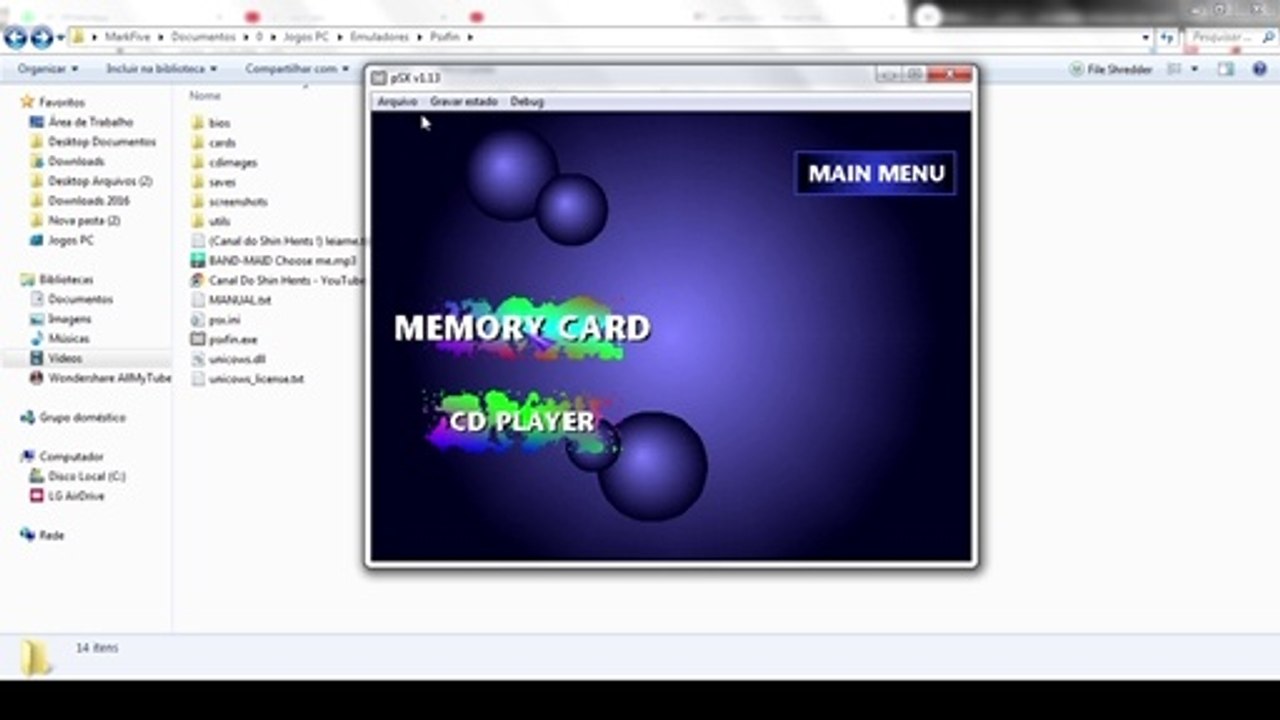Select the cdimages folder icon
This screenshot has height=720, width=1280.
(197, 162)
